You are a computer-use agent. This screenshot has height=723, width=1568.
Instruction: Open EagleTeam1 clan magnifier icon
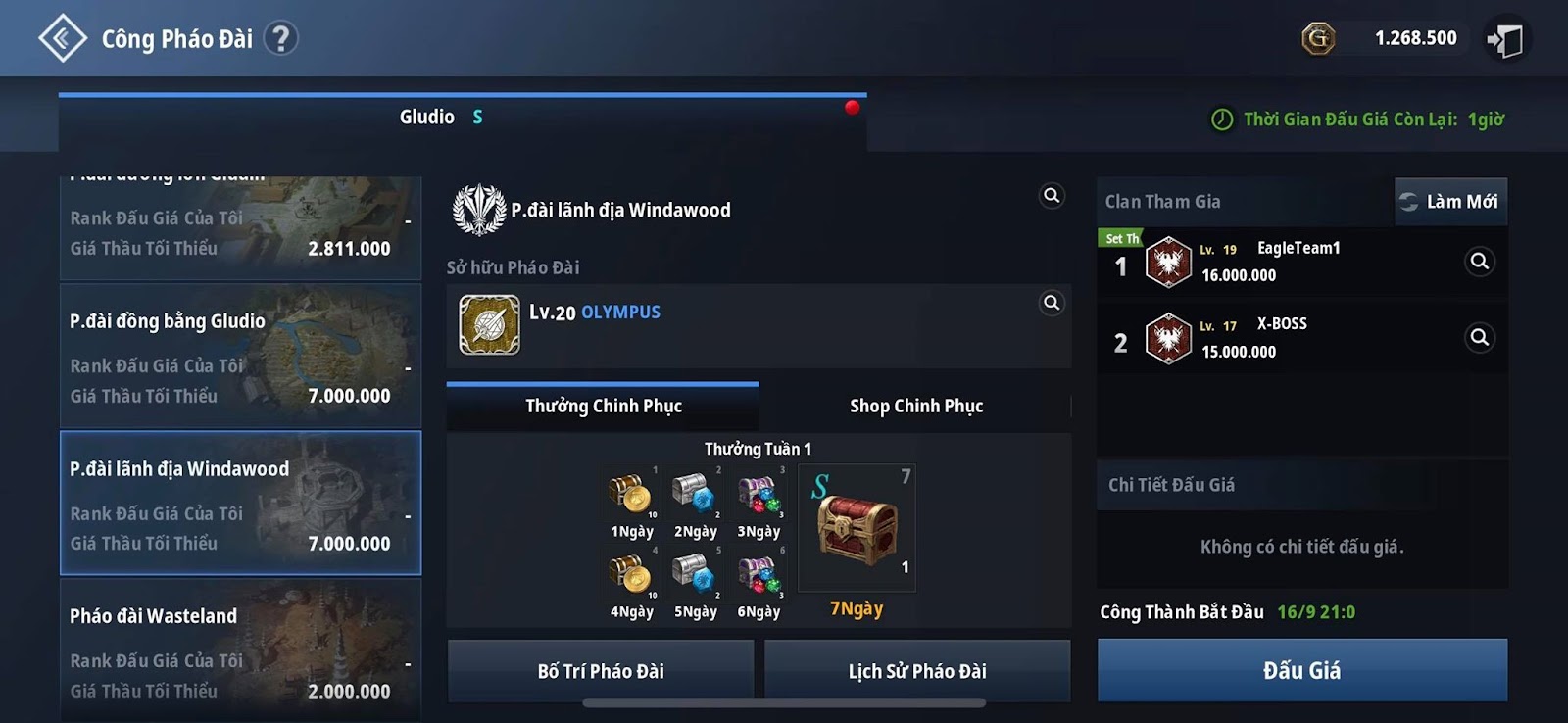coord(1480,262)
